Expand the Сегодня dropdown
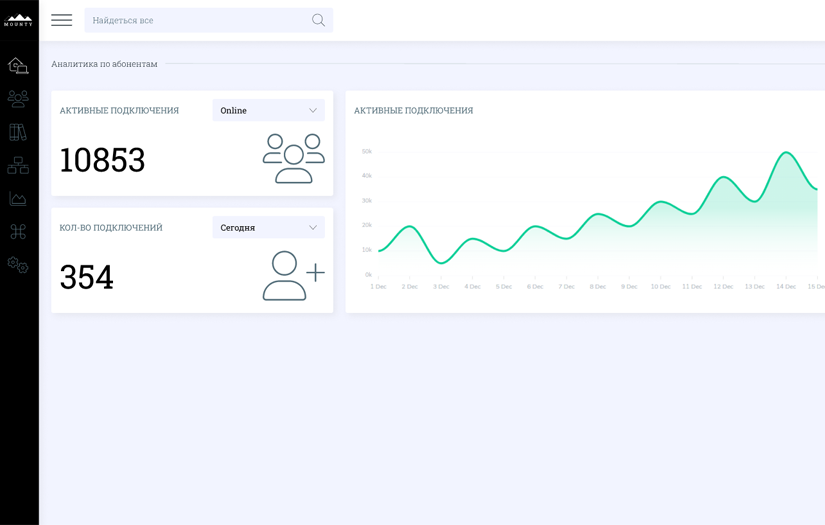The image size is (825, 525). pos(268,228)
